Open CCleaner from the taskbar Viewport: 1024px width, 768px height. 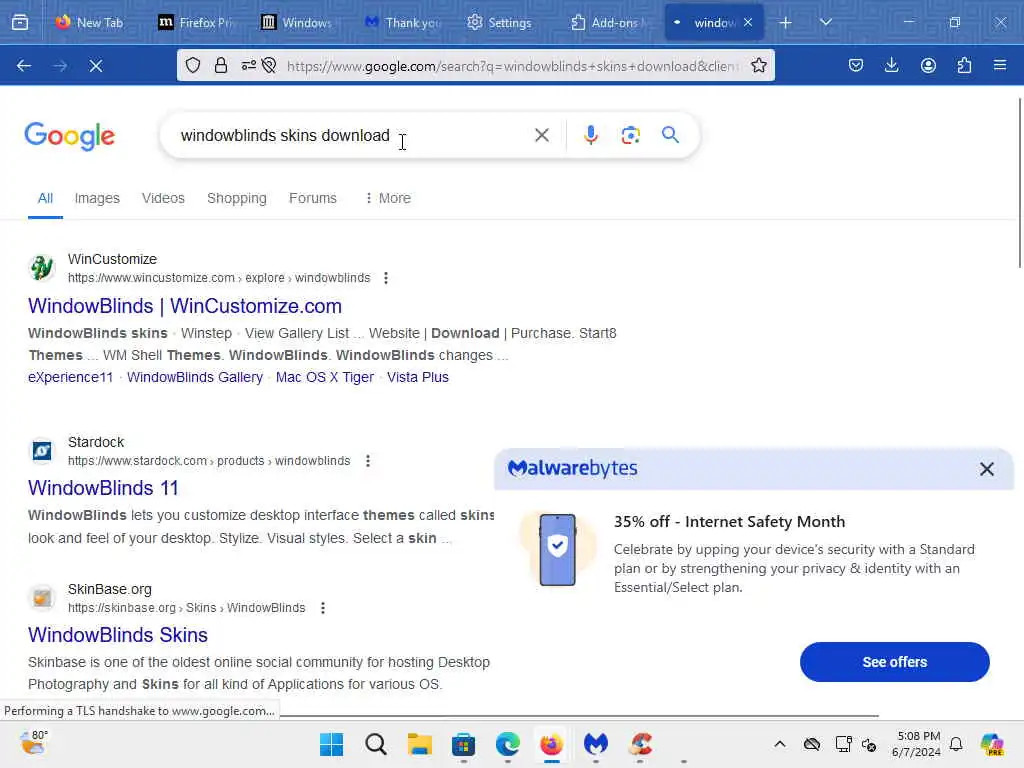pos(640,744)
